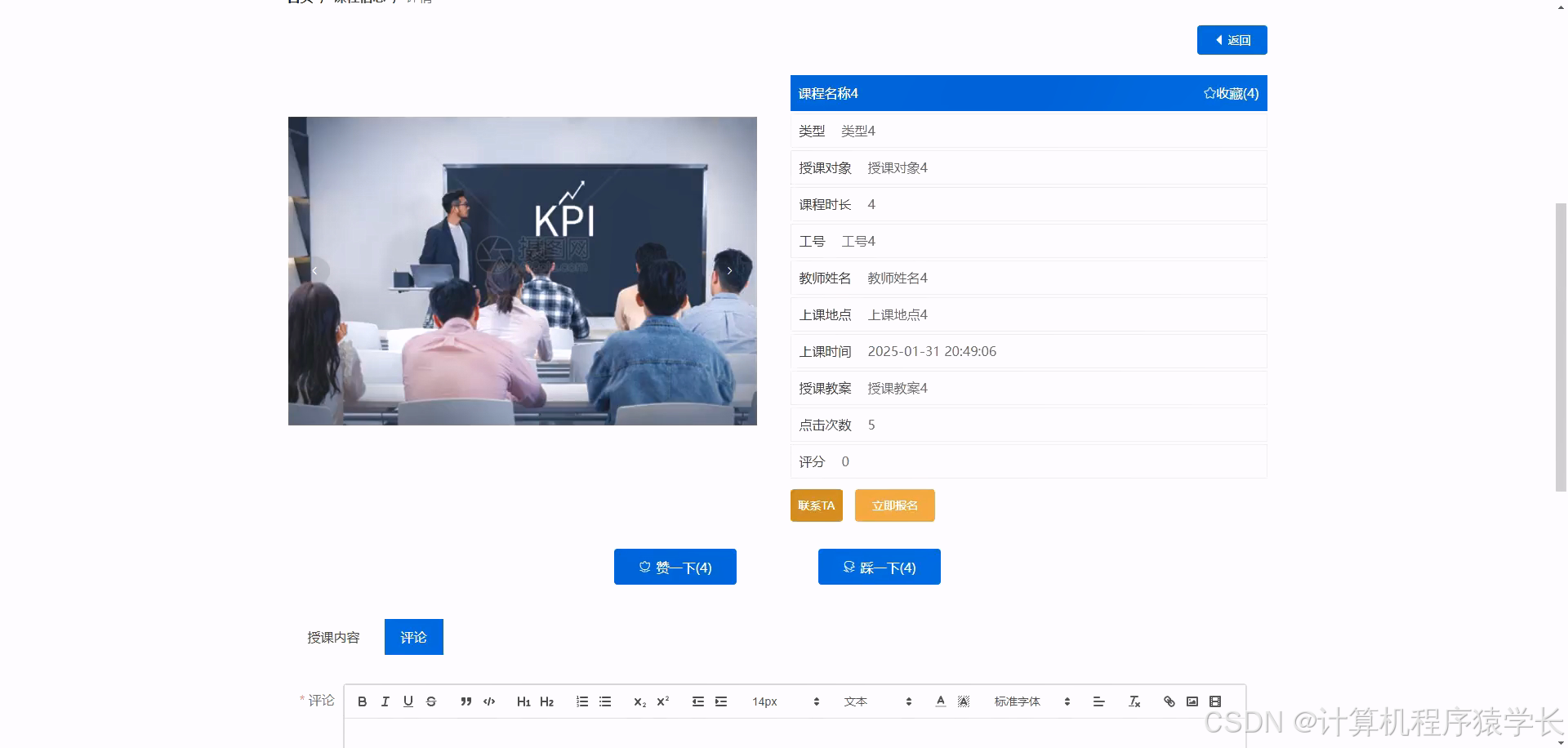Click the 类型4 value text
Viewport: 1568px width, 748px height.
857,131
